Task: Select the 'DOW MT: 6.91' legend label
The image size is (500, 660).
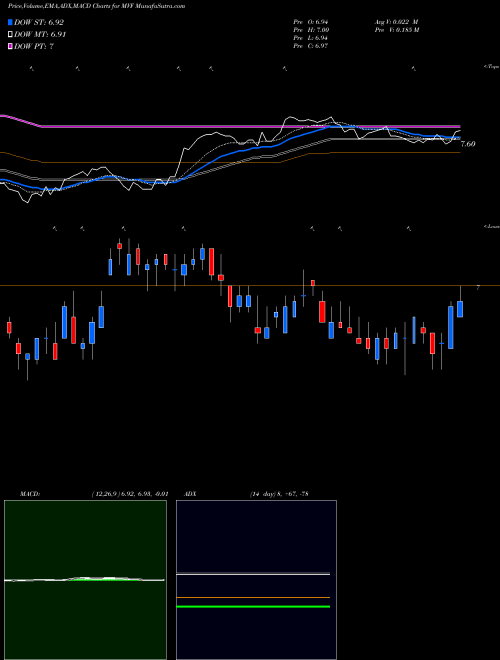Action: coord(40,35)
